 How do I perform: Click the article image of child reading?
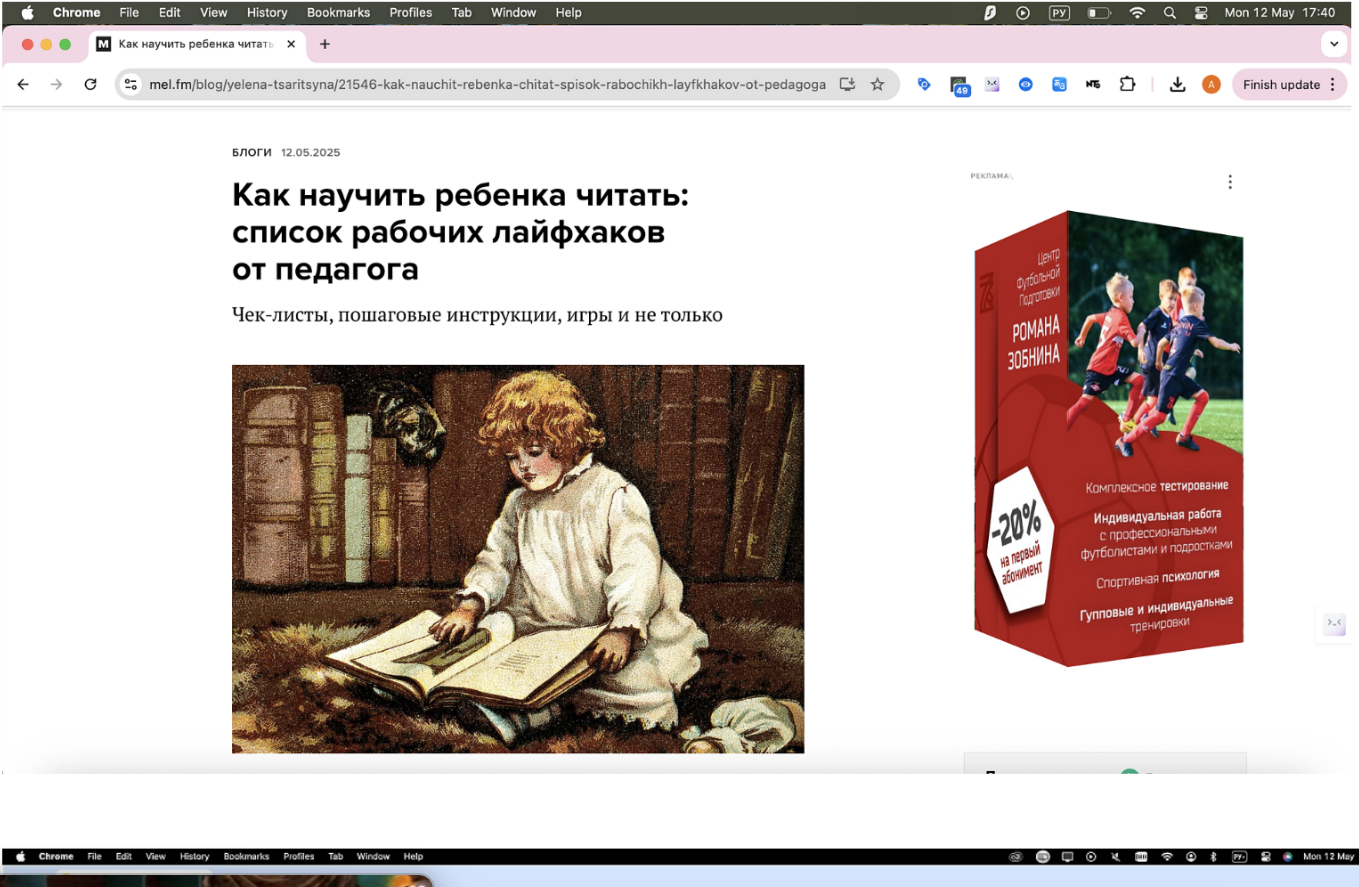[x=518, y=559]
